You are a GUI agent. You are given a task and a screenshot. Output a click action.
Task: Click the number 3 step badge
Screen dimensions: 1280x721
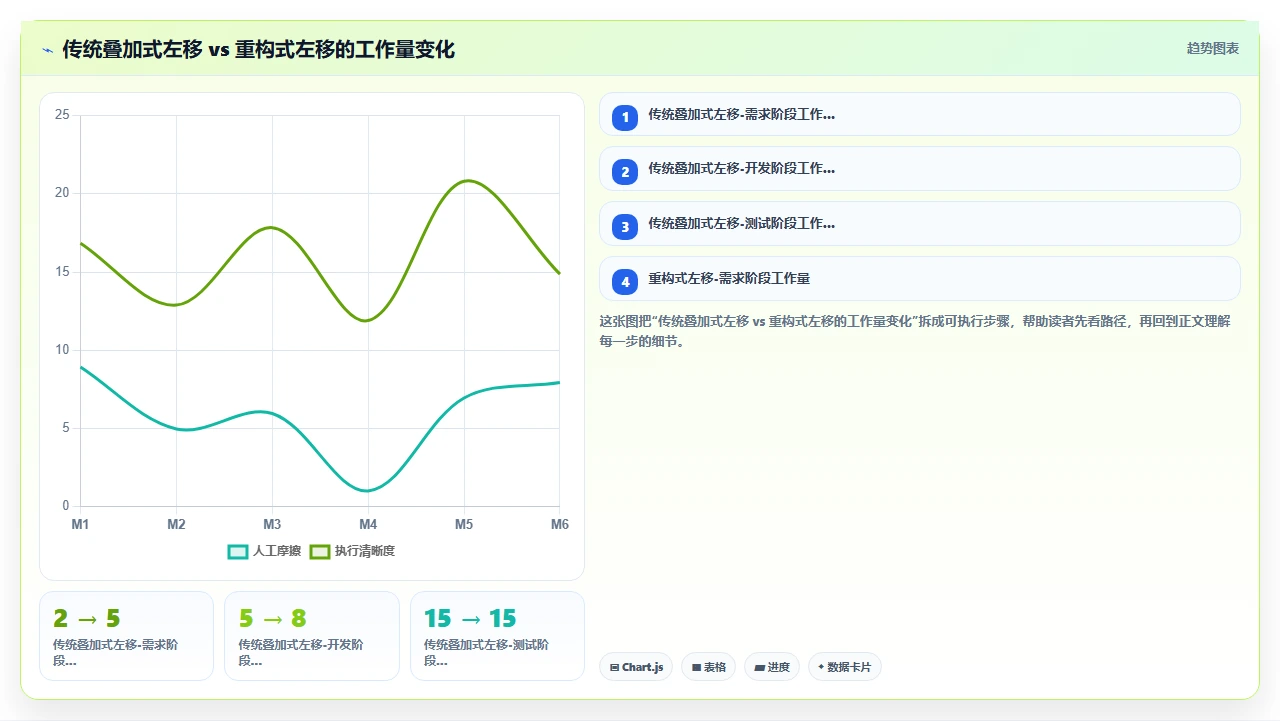coord(625,227)
